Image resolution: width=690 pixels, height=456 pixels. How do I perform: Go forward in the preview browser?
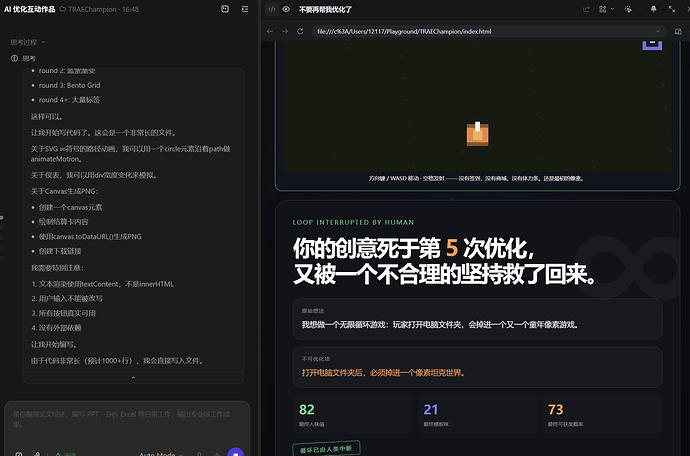point(285,31)
